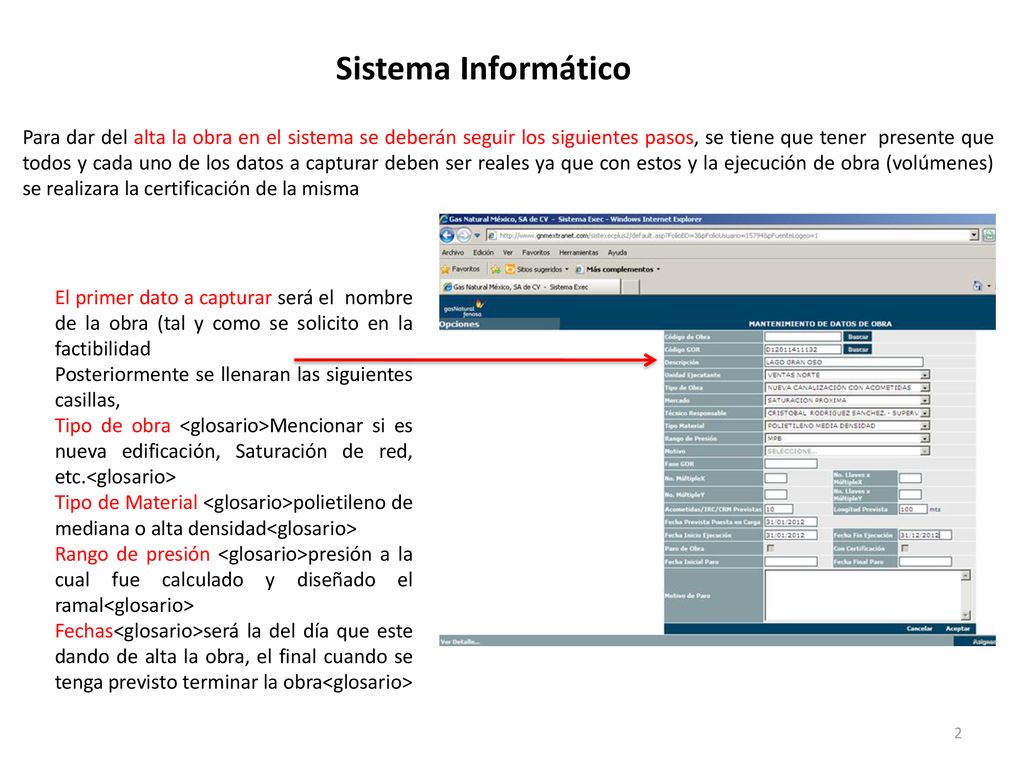Viewport: 1024px width, 768px height.
Task: Click the Cancelar button
Action: pyautogui.click(x=920, y=628)
